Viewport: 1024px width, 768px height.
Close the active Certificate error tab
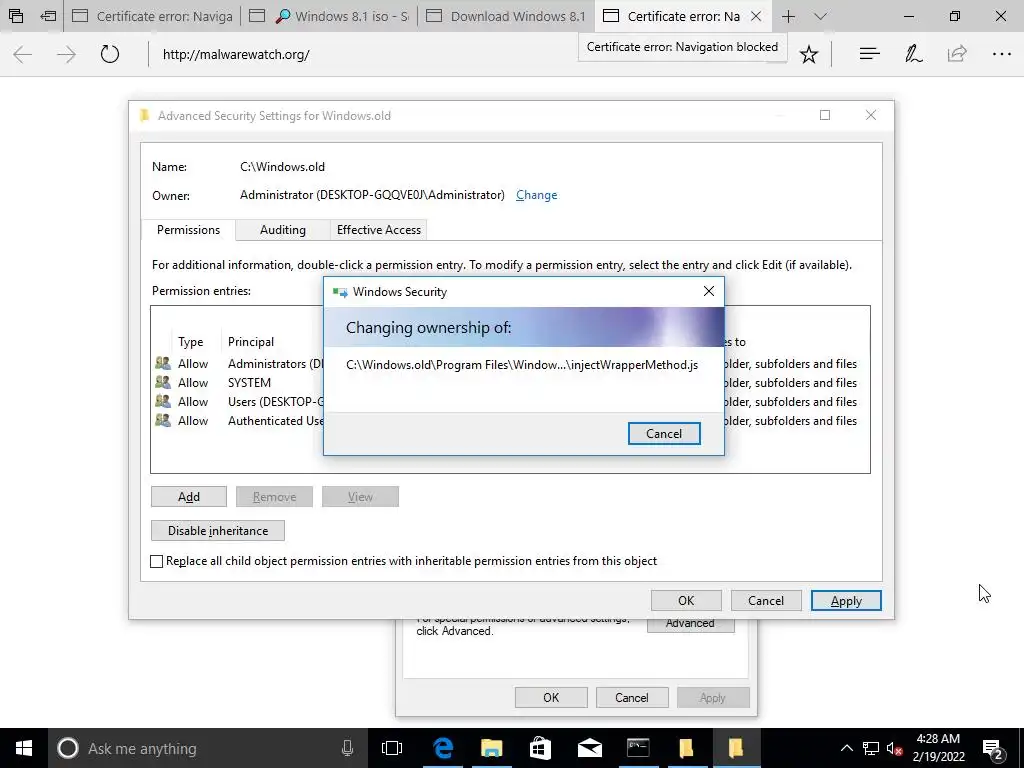(x=756, y=16)
